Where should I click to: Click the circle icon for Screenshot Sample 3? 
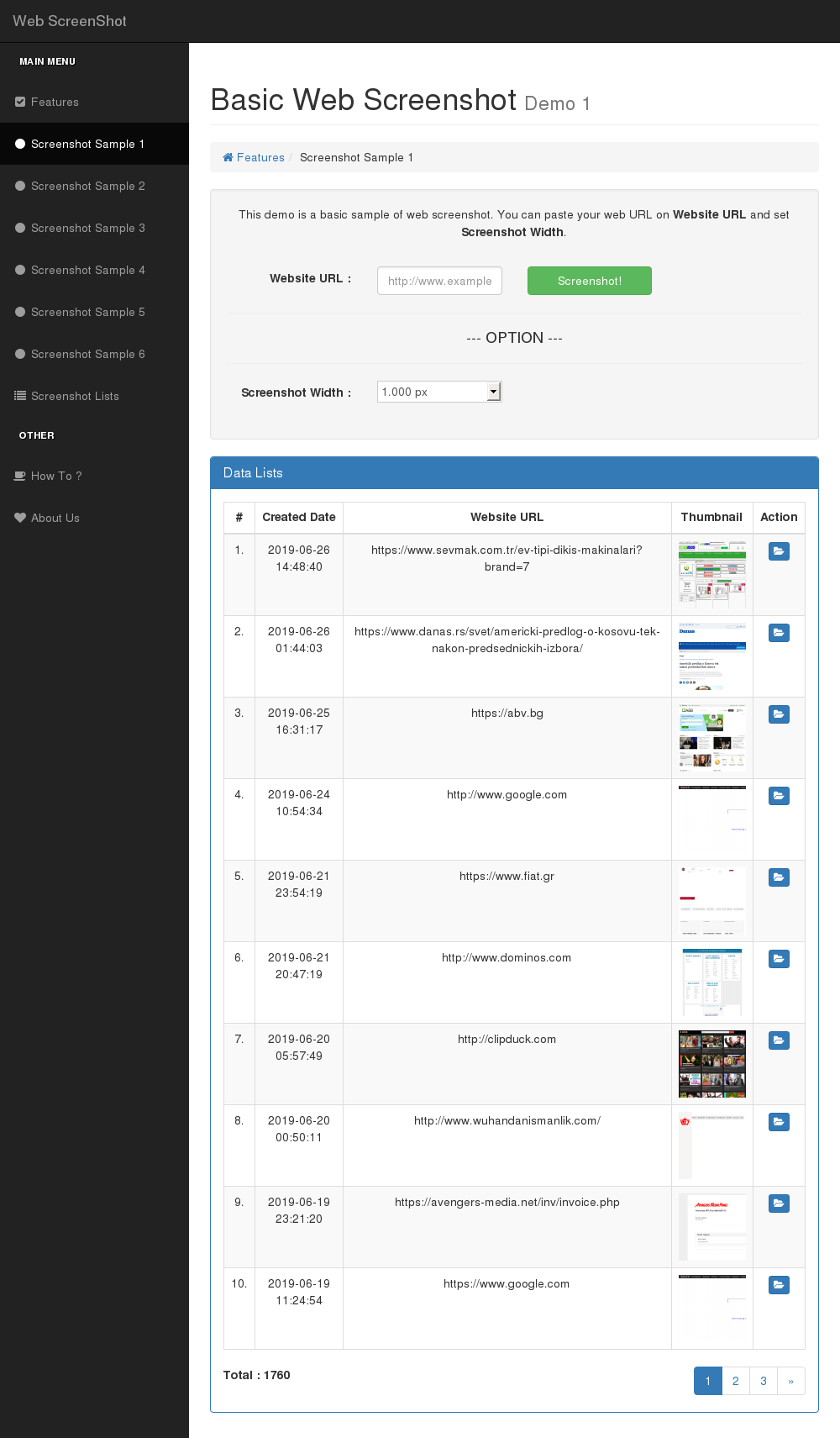point(20,228)
